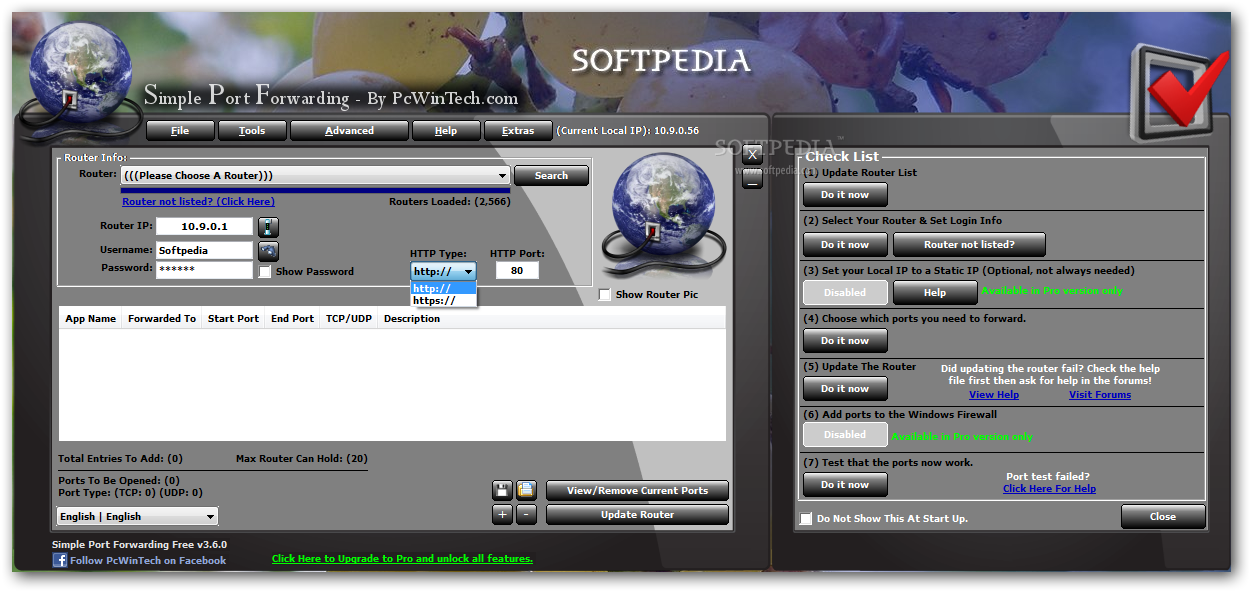Screen dimensions: 1251x592
Task: Open the Help menu
Action: pos(446,131)
